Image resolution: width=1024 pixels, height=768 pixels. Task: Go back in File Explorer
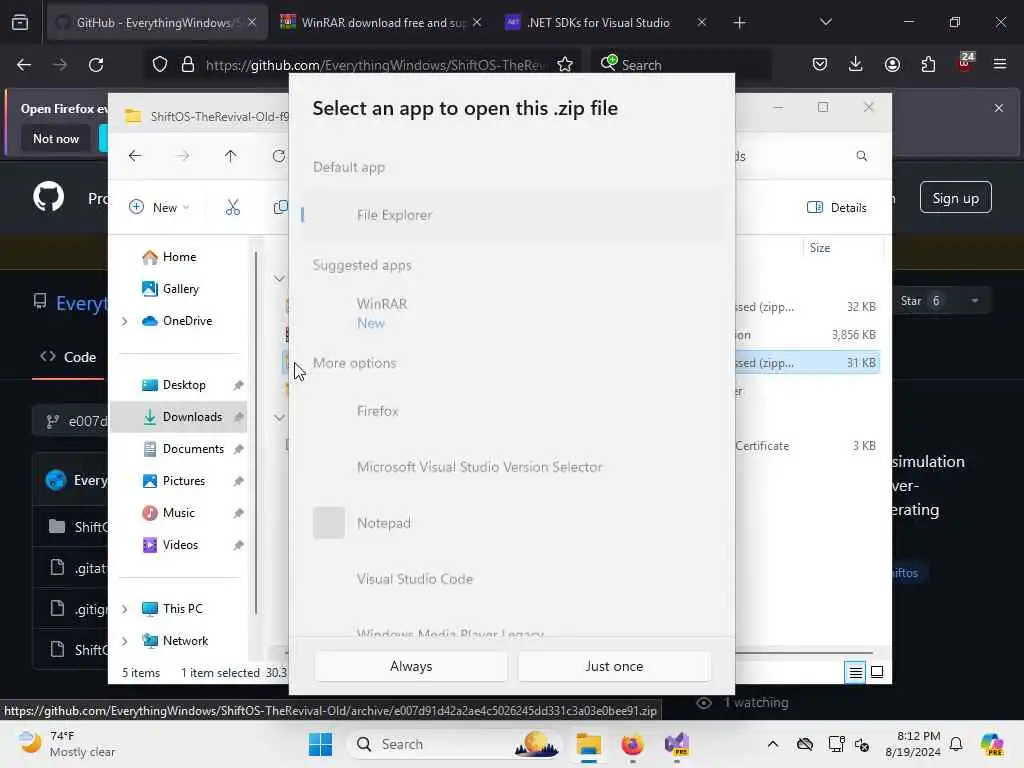click(135, 156)
